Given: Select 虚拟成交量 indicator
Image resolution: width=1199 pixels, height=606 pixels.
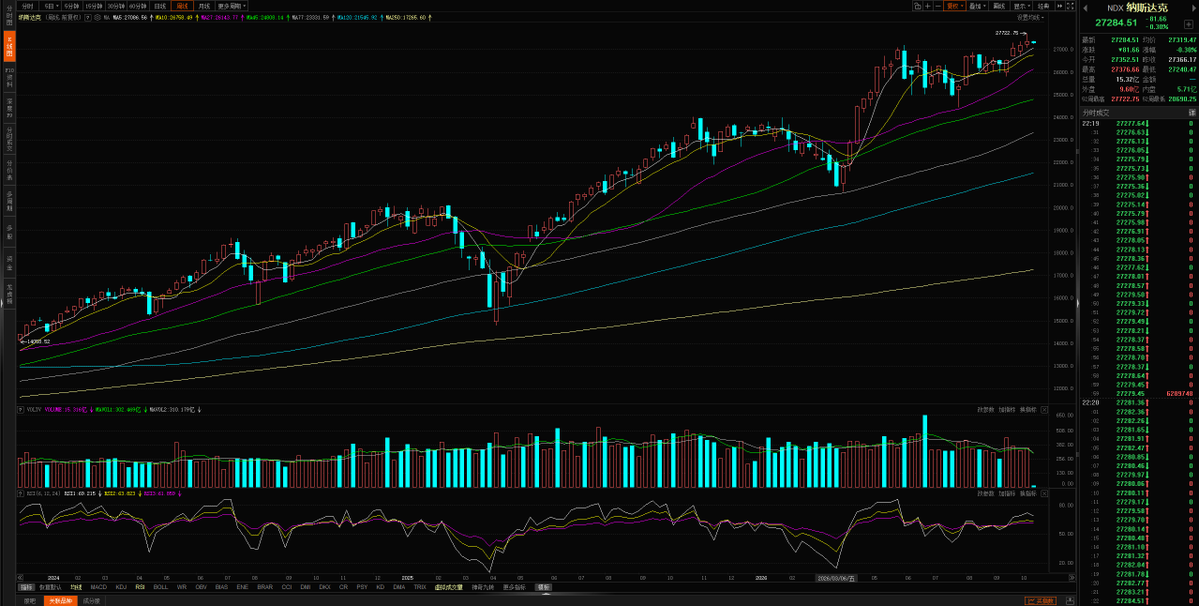Looking at the screenshot, I should tap(449, 587).
